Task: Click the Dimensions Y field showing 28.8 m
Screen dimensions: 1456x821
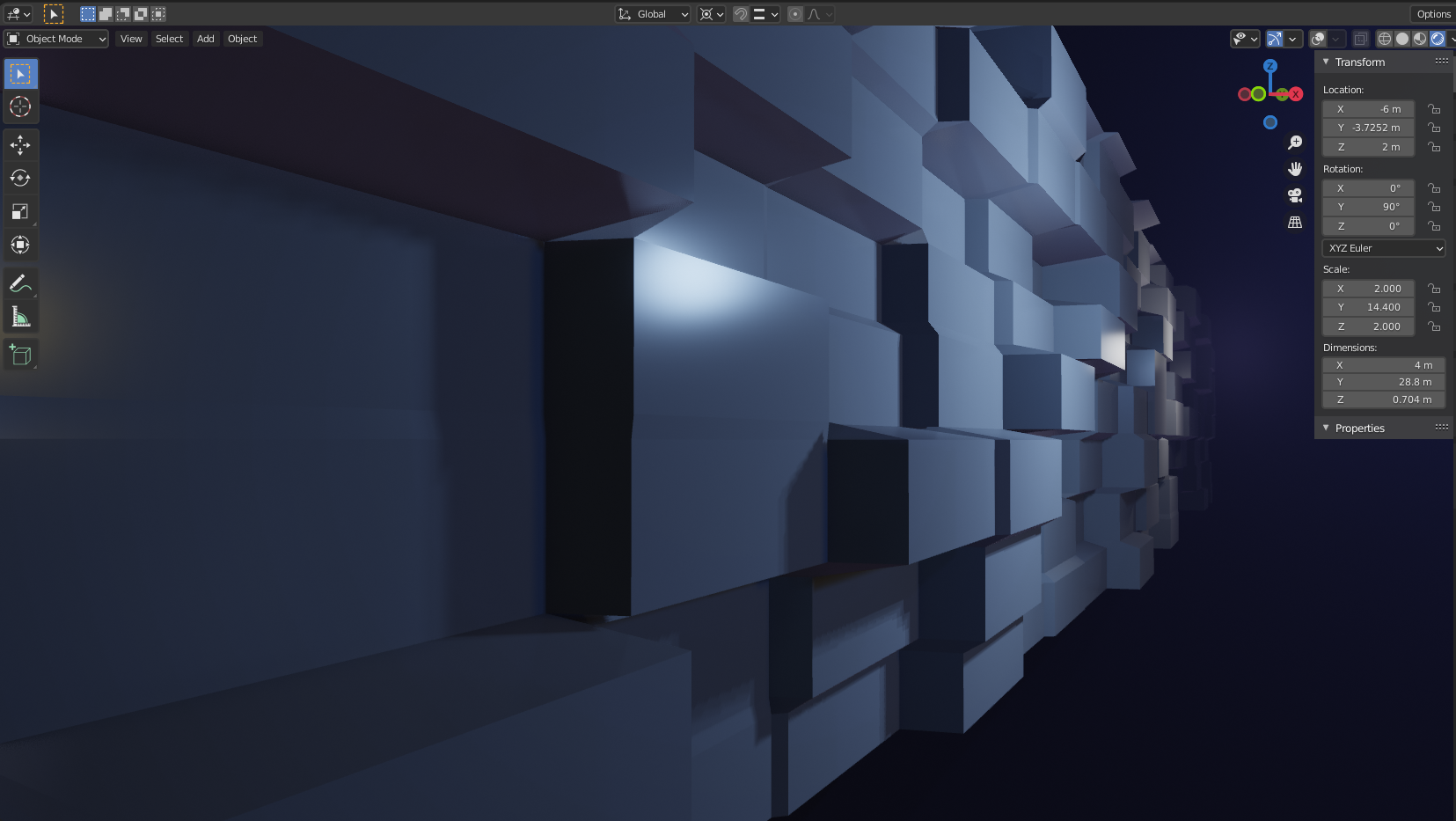Action: pyautogui.click(x=1384, y=382)
